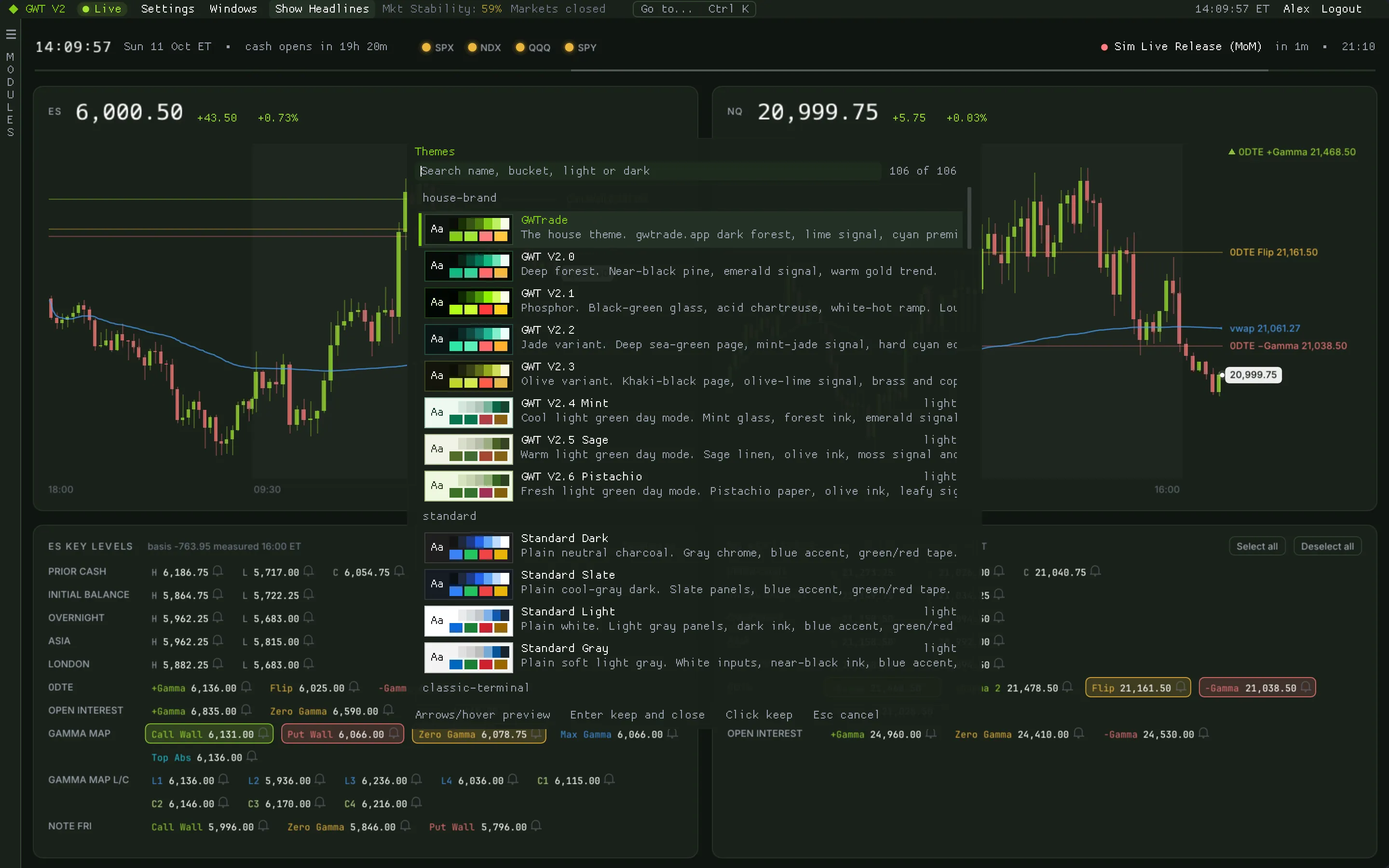Toggle the Live mode status pill

102,9
